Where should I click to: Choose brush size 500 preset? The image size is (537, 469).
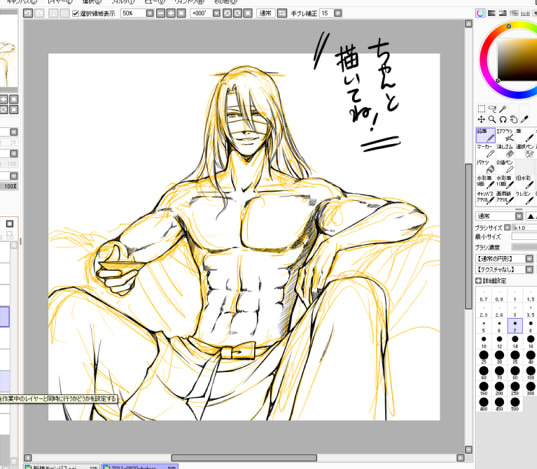click(x=515, y=404)
